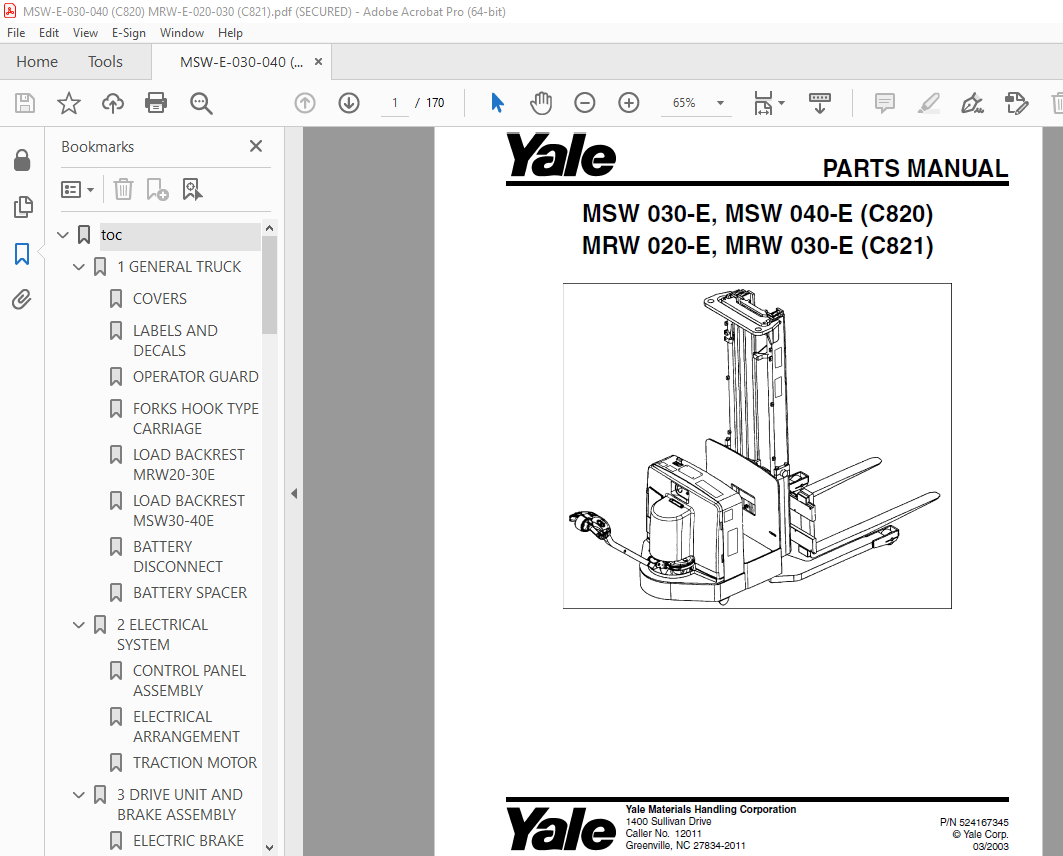Go to previous page arrow
The height and width of the screenshot is (856, 1063).
305,103
